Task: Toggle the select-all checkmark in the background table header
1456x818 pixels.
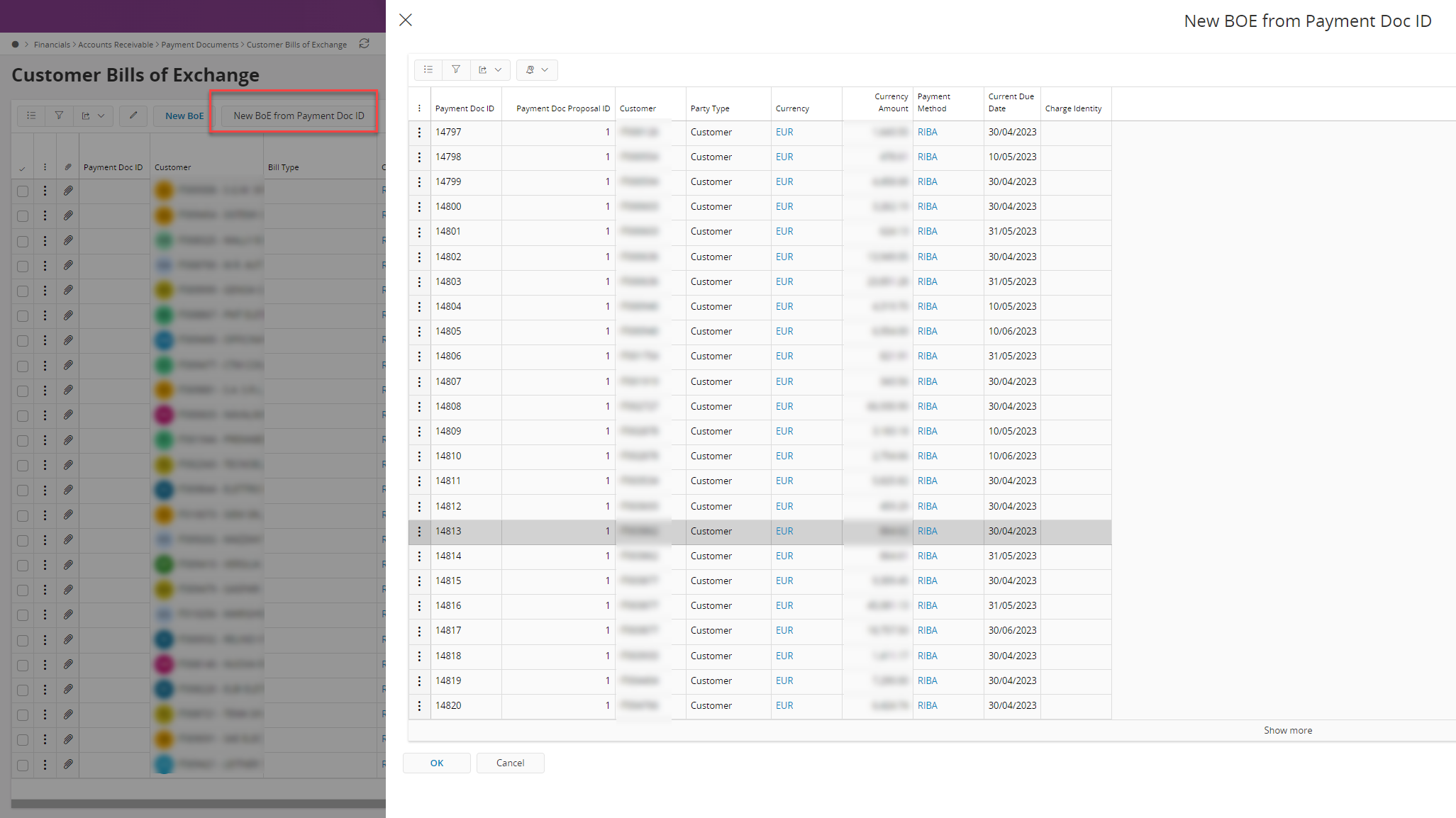Action: tap(23, 168)
